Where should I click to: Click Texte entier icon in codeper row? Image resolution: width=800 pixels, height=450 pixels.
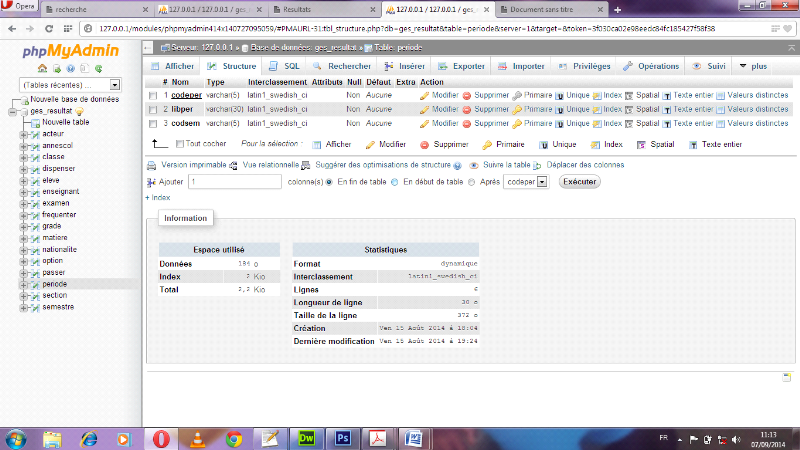pos(667,95)
